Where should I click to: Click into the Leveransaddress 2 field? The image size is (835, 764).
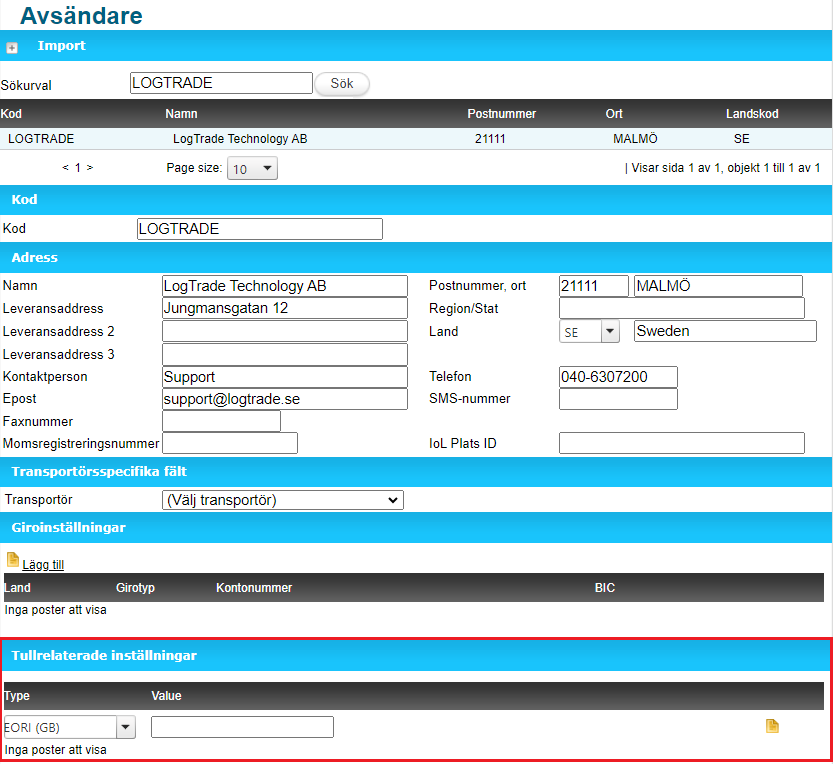(284, 331)
